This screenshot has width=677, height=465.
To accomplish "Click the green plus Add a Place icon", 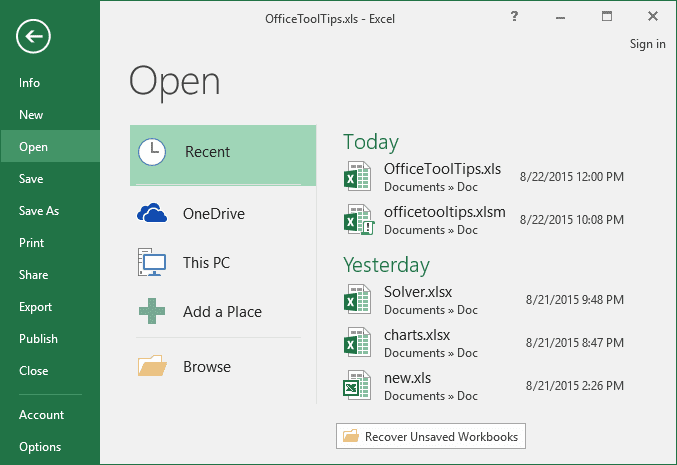I will (152, 311).
